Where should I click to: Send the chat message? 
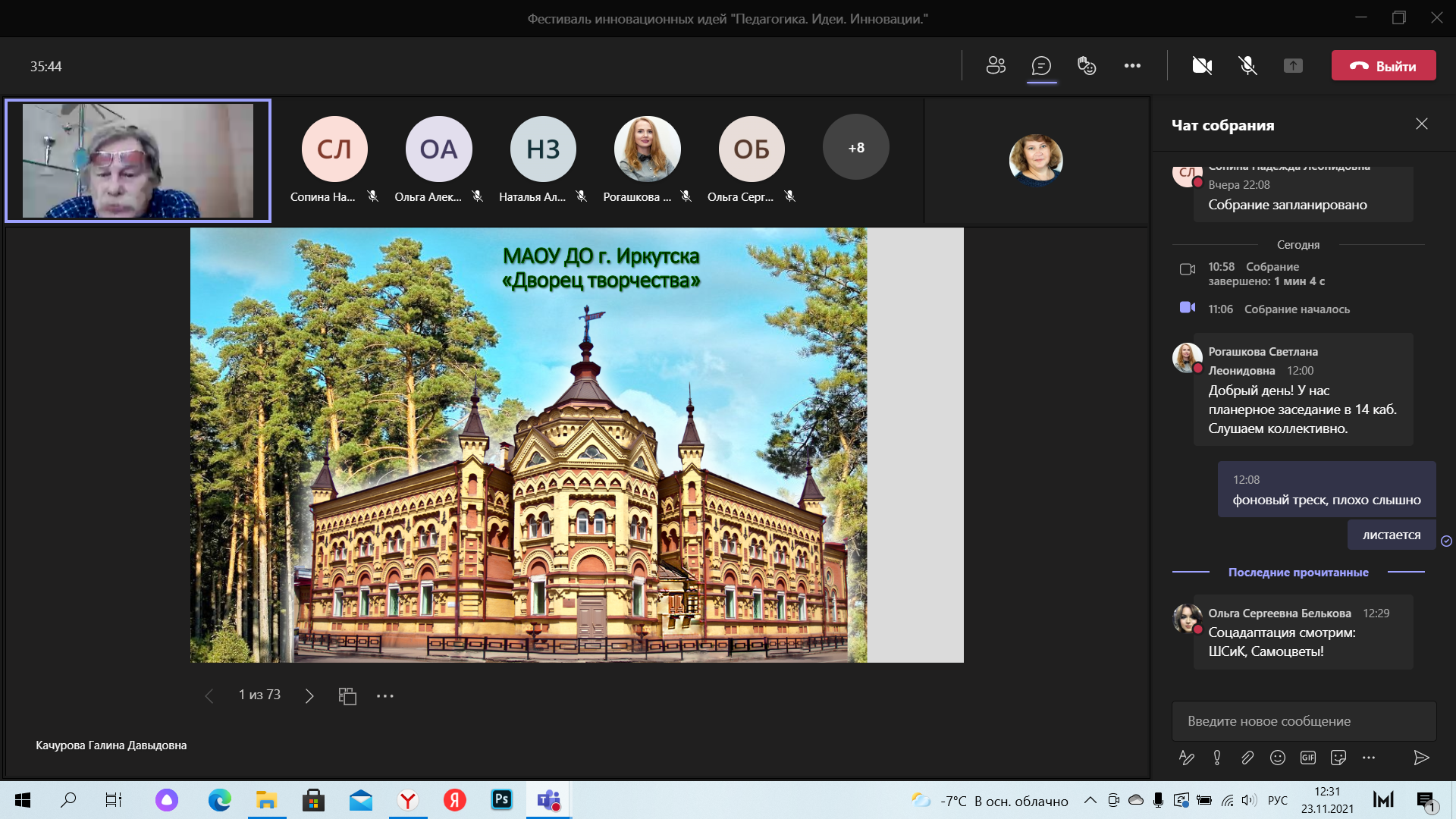[1421, 757]
